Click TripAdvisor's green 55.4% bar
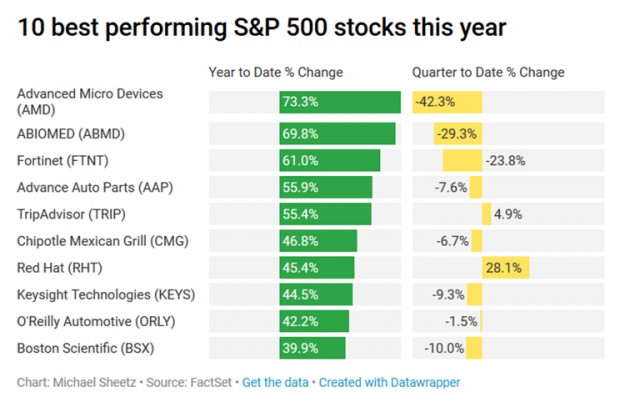Screen dimensions: 625x402 point(325,214)
